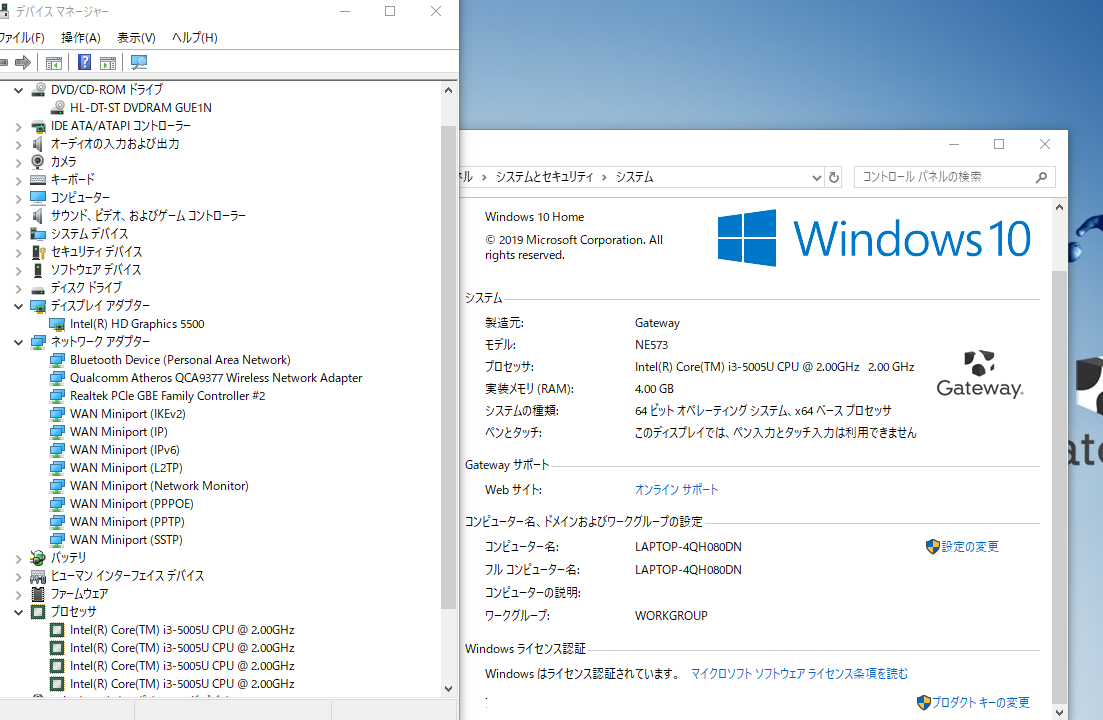This screenshot has width=1103, height=720.
Task: Click the プロダクト キーの変更 link
Action: [981, 702]
